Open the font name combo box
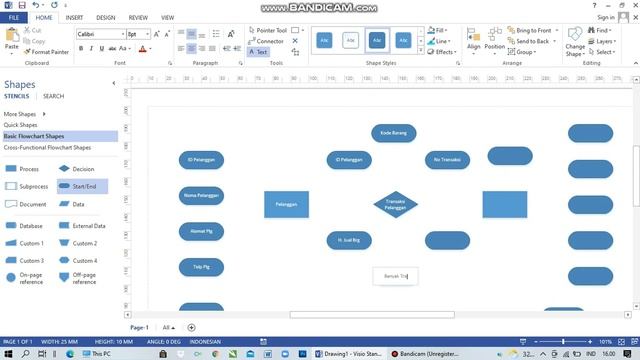The width and height of the screenshot is (640, 360). tap(100, 34)
